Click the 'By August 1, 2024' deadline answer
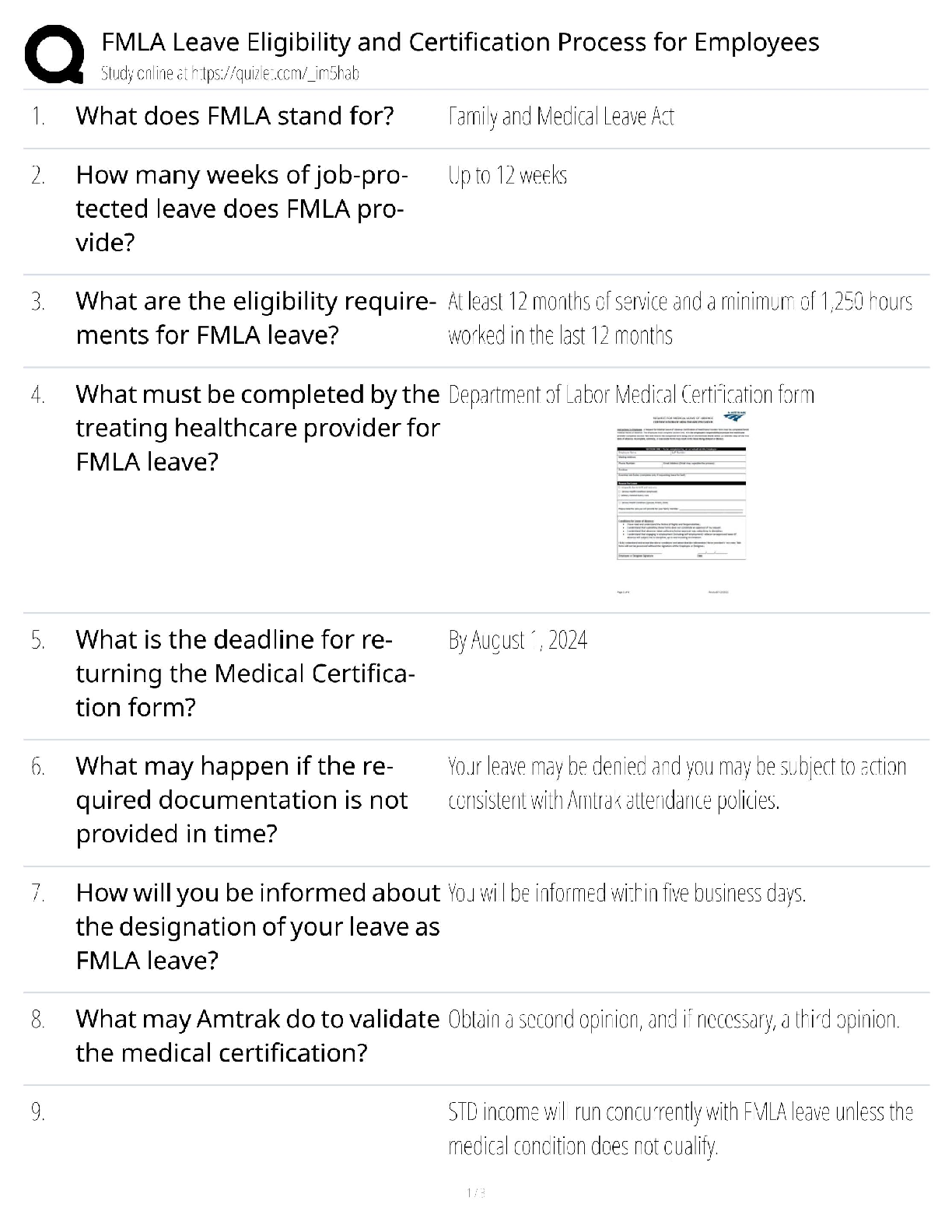Image resolution: width=952 pixels, height=1232 pixels. coord(517,640)
